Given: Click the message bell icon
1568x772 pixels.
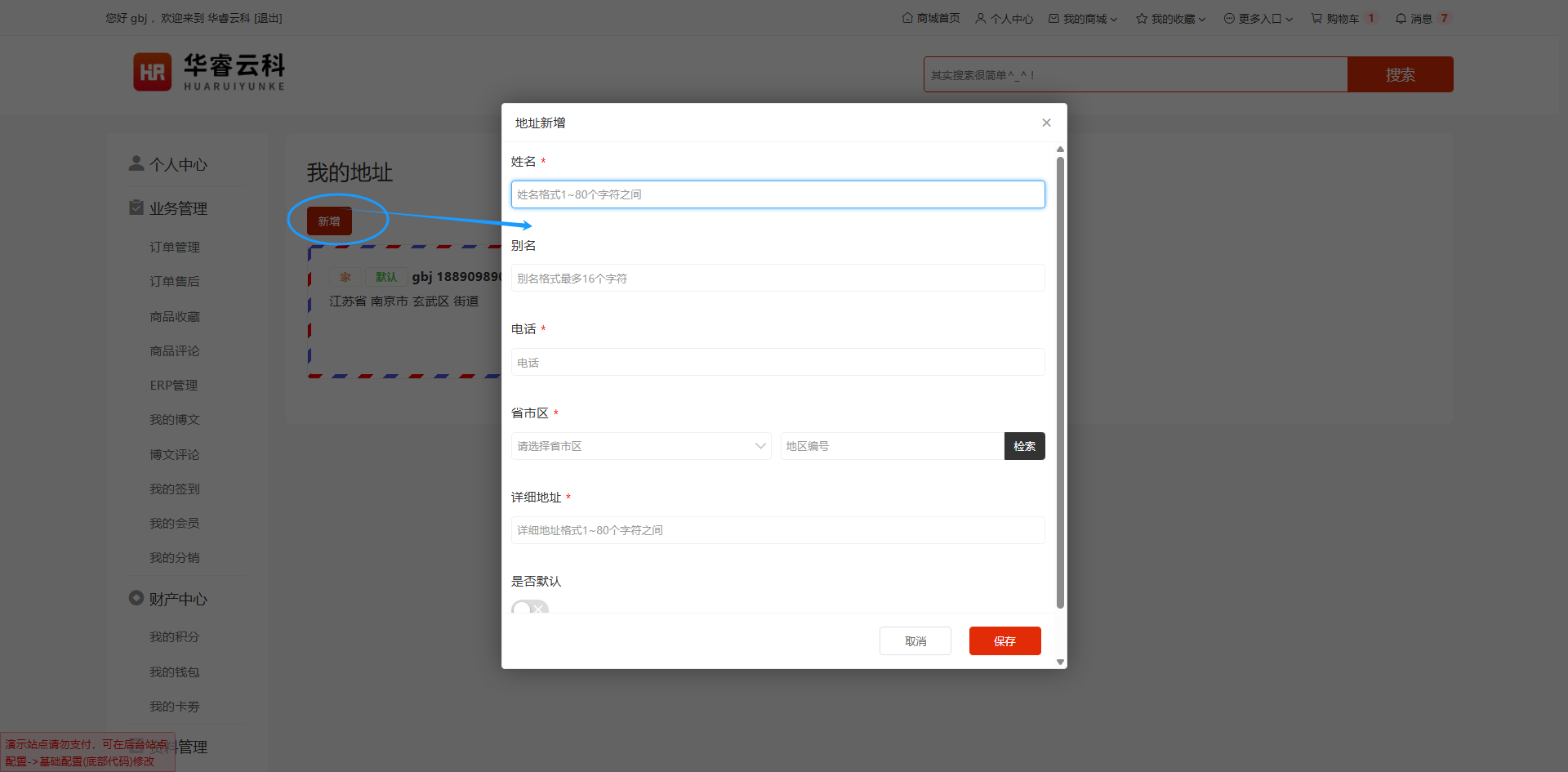Looking at the screenshot, I should (x=1401, y=18).
